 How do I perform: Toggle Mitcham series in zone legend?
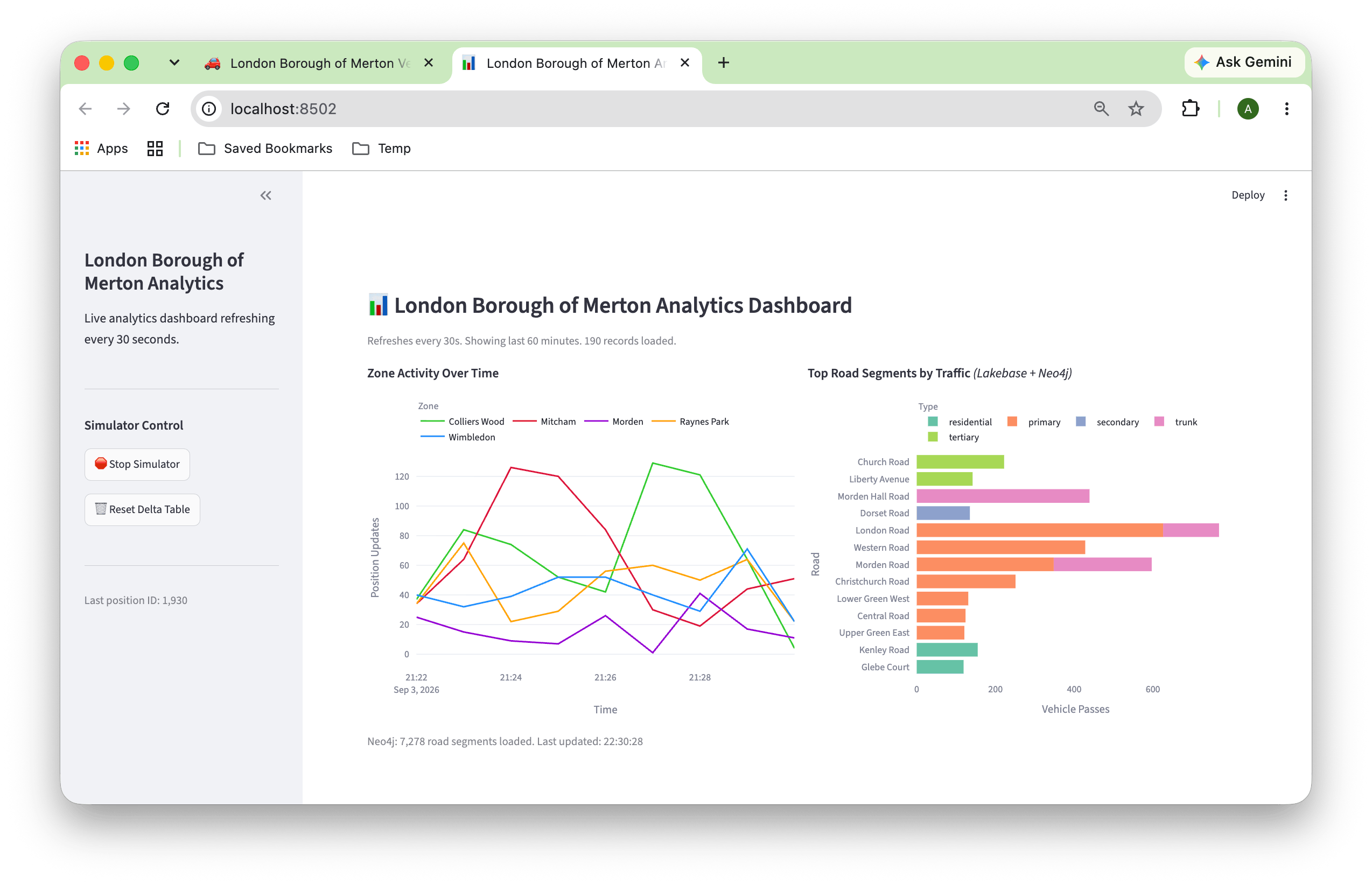[544, 422]
